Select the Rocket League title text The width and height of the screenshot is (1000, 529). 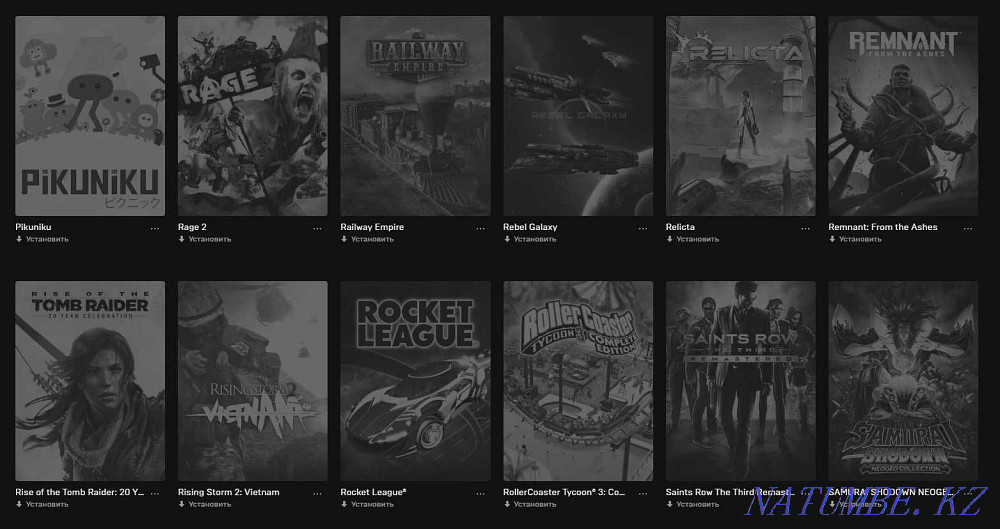tap(373, 492)
